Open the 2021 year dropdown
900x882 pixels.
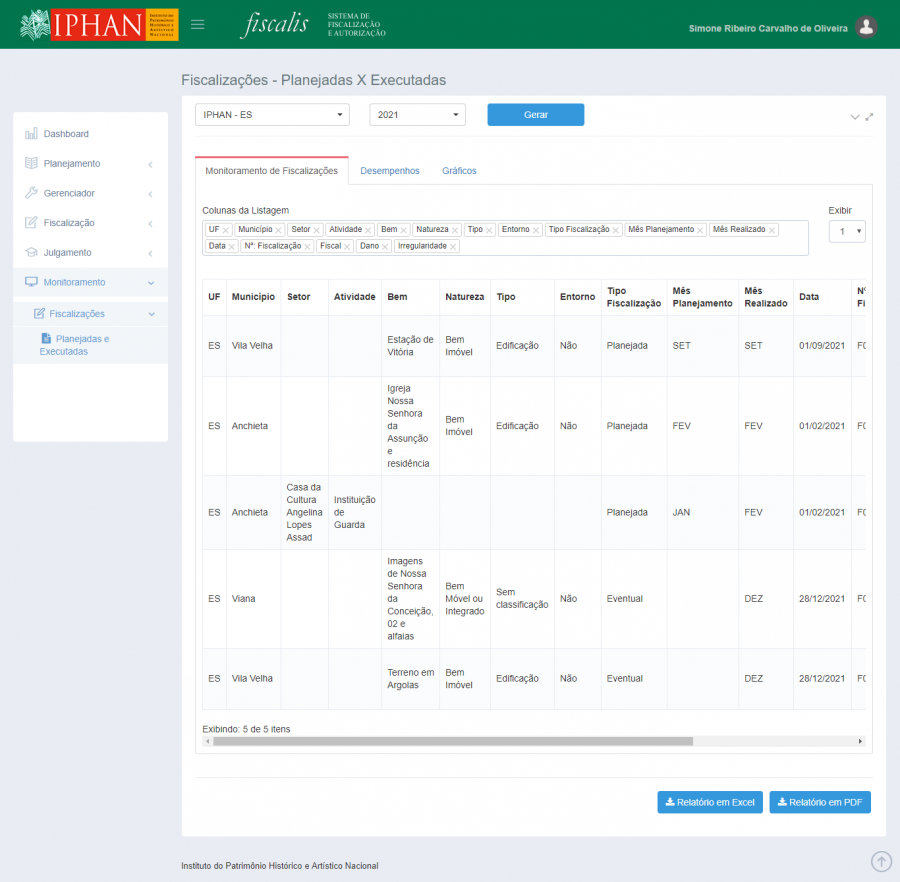pyautogui.click(x=417, y=115)
